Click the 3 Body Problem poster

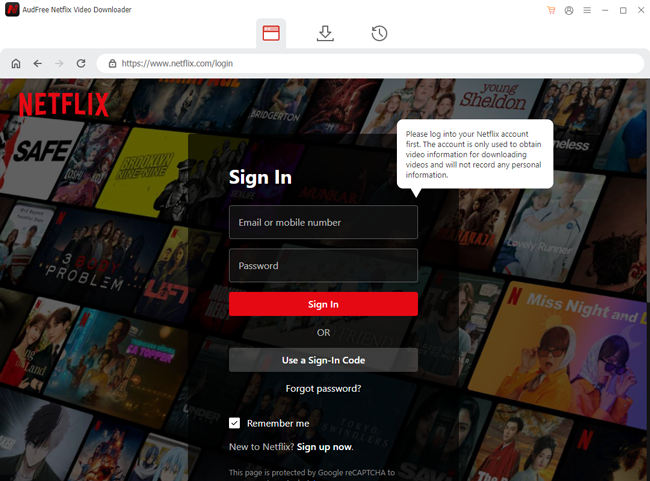95,257
